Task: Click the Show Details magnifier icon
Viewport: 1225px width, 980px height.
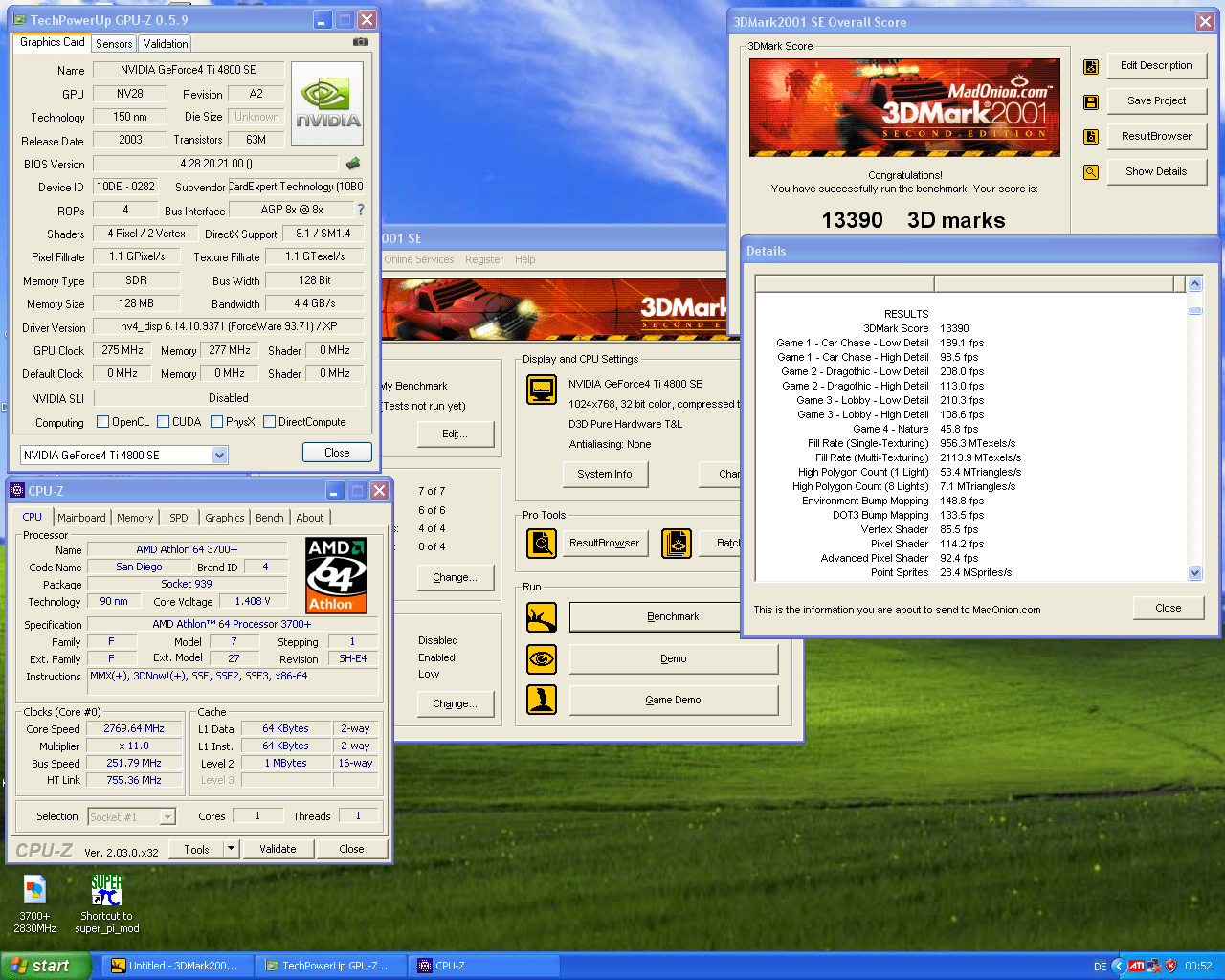Action: tap(1091, 172)
